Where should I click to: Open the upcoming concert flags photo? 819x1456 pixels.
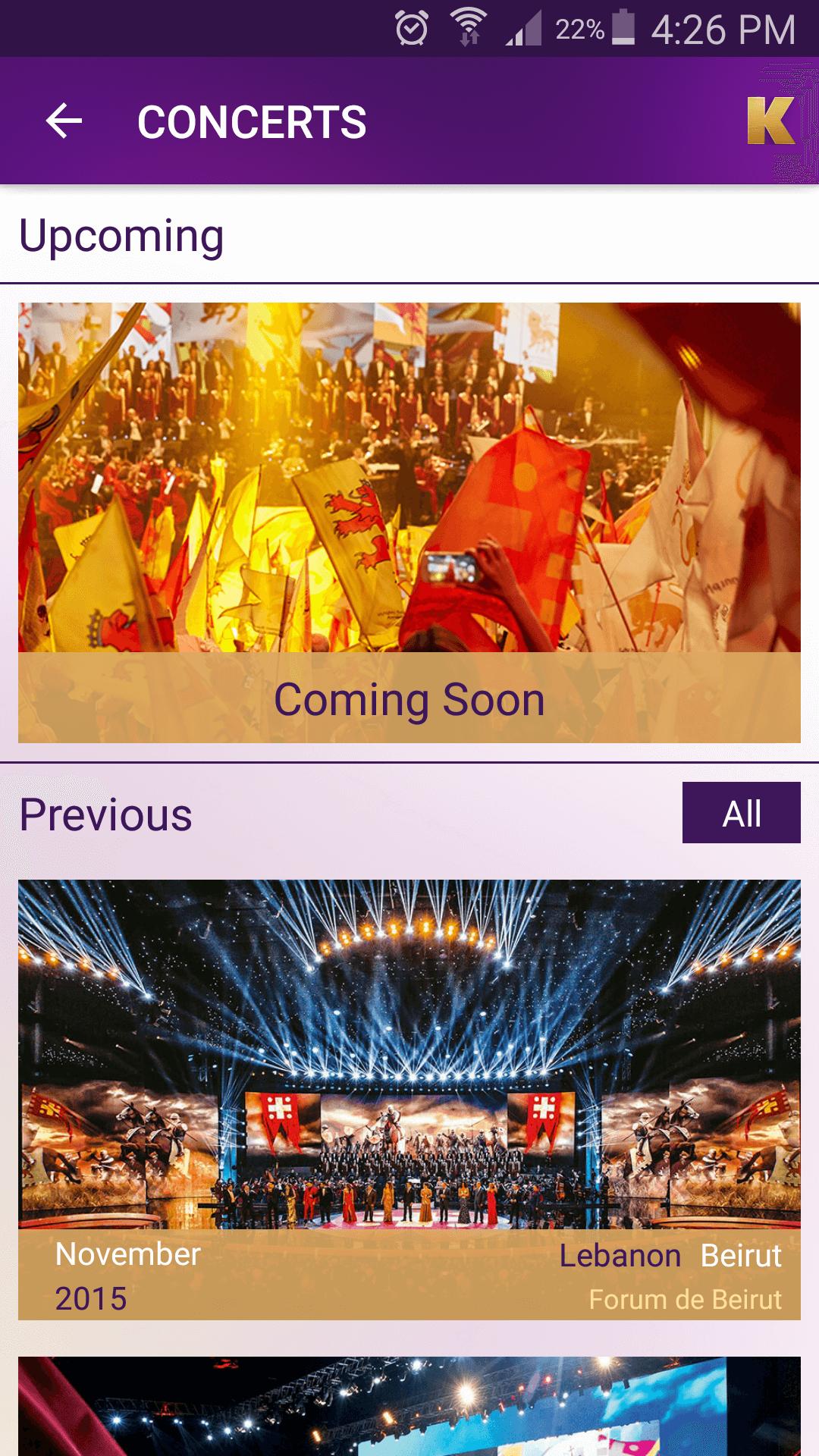click(409, 478)
